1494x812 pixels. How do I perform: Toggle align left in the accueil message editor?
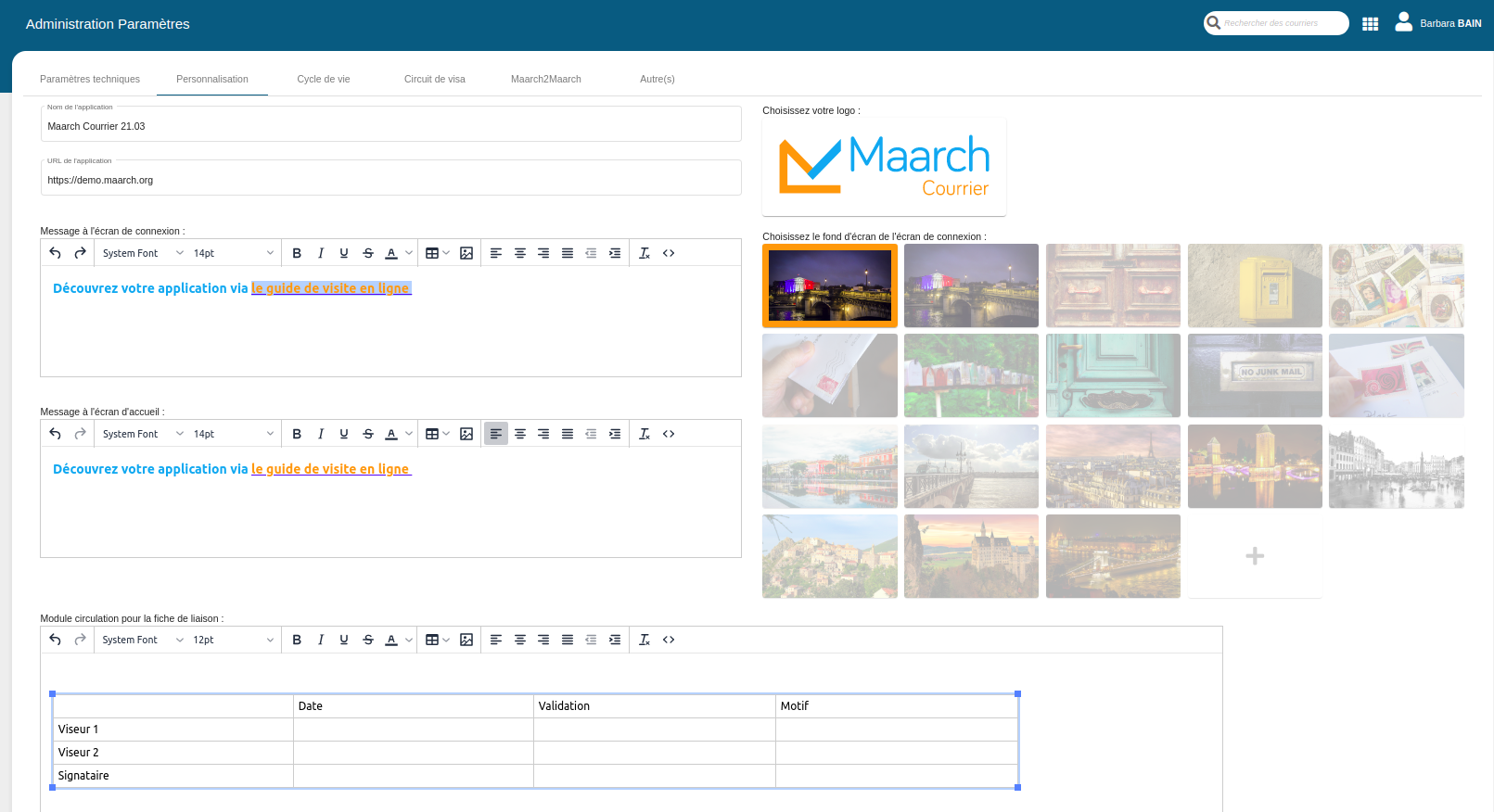(x=496, y=434)
